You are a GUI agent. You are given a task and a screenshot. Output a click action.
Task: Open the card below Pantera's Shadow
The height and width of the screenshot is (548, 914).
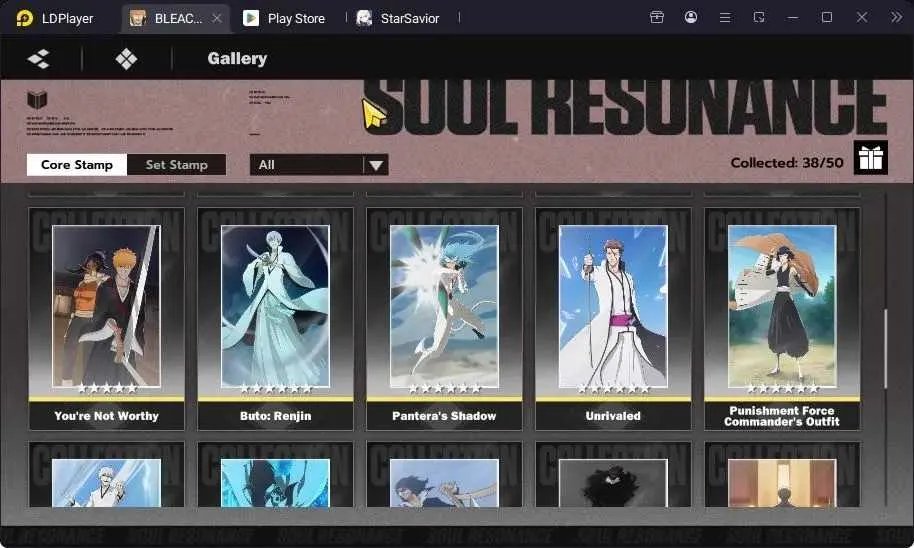pos(444,475)
